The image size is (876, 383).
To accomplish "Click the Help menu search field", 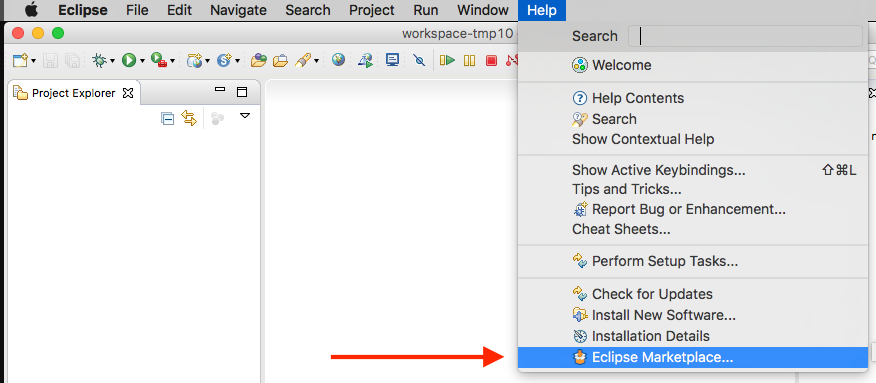I will [745, 36].
